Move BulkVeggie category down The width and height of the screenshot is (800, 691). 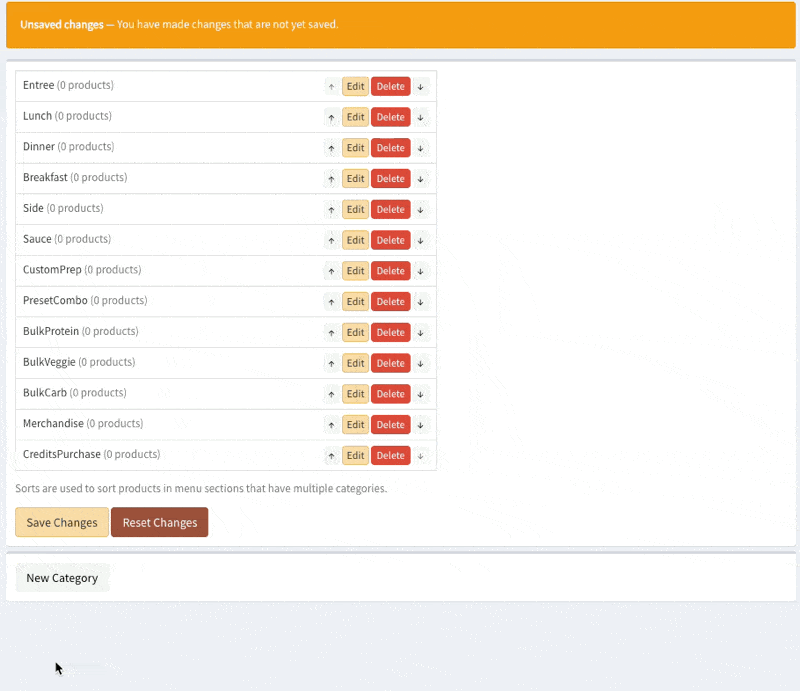[420, 363]
